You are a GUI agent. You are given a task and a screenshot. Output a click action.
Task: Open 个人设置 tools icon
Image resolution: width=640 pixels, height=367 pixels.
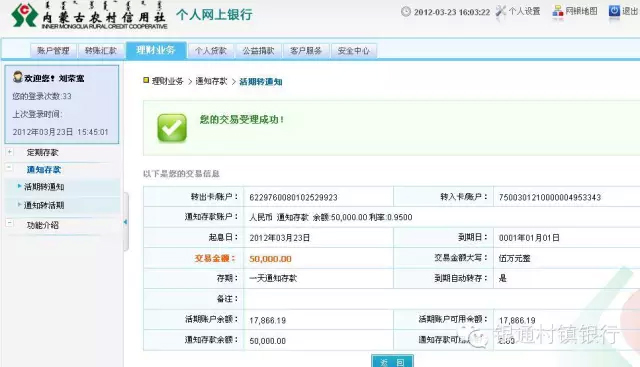[x=501, y=11]
